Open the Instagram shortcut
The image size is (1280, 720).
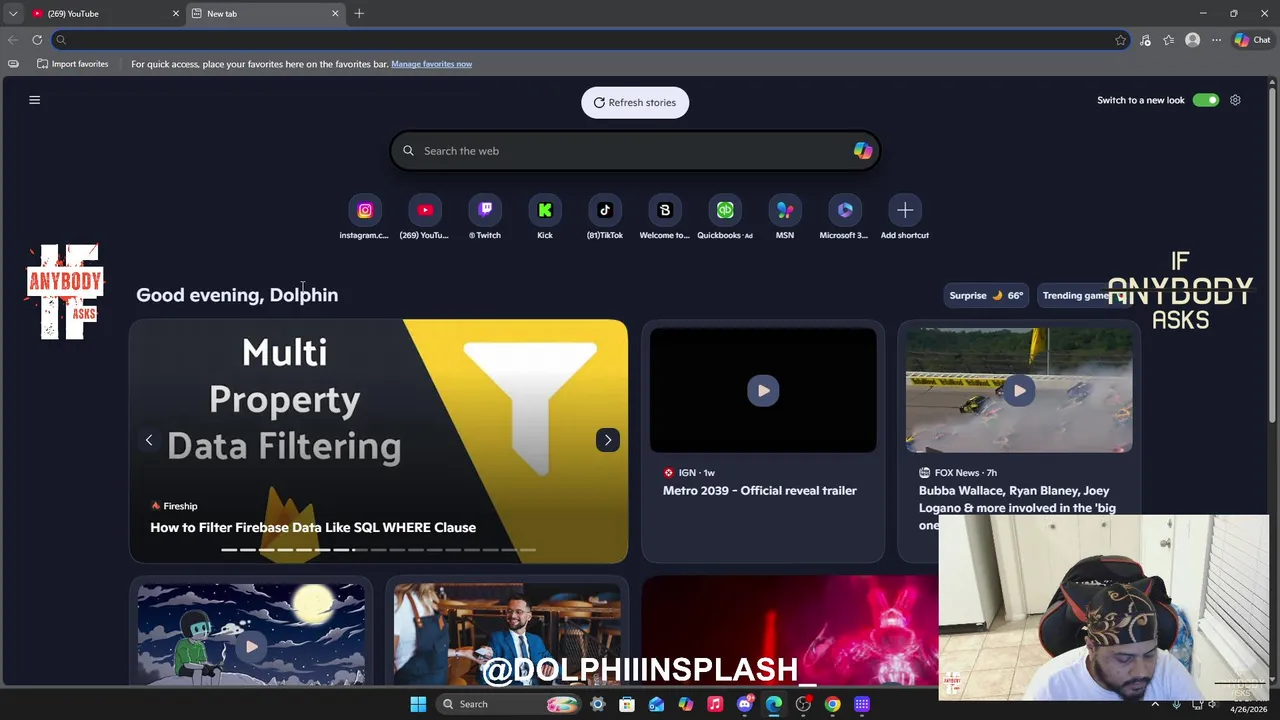(x=364, y=217)
